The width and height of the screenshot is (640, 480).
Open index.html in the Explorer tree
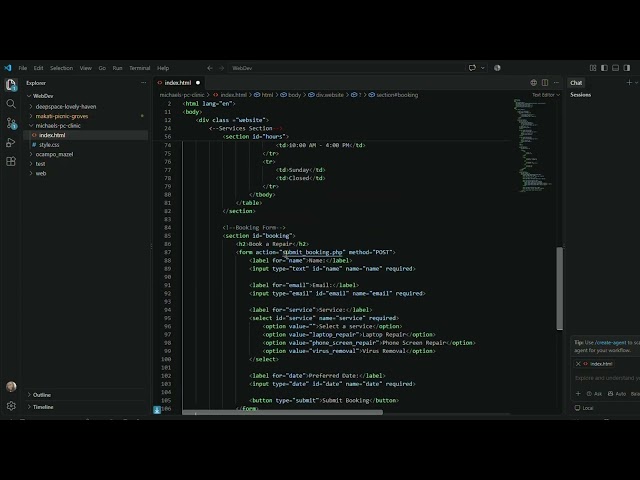pyautogui.click(x=52, y=135)
